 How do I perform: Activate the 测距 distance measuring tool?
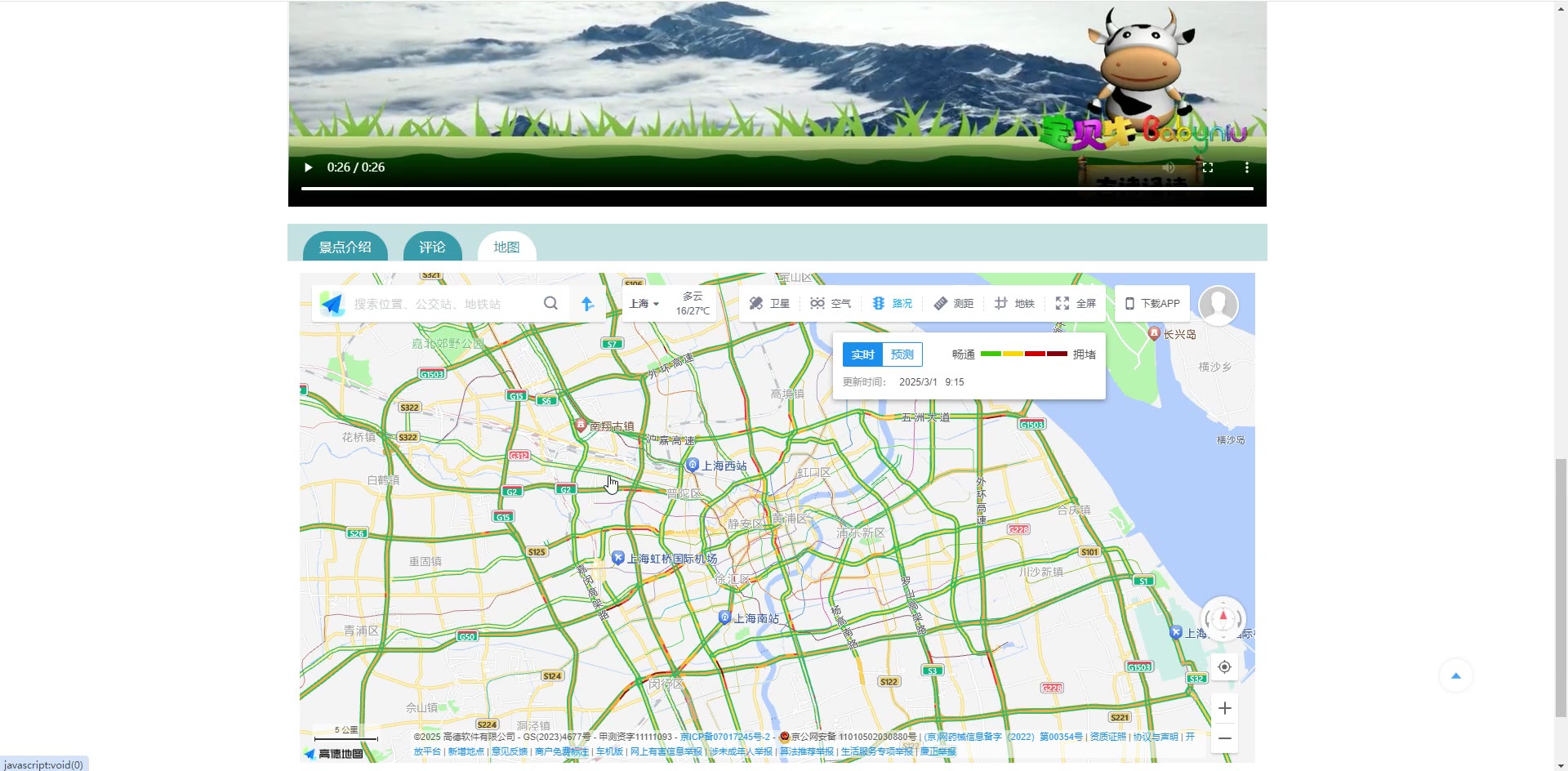coord(954,304)
